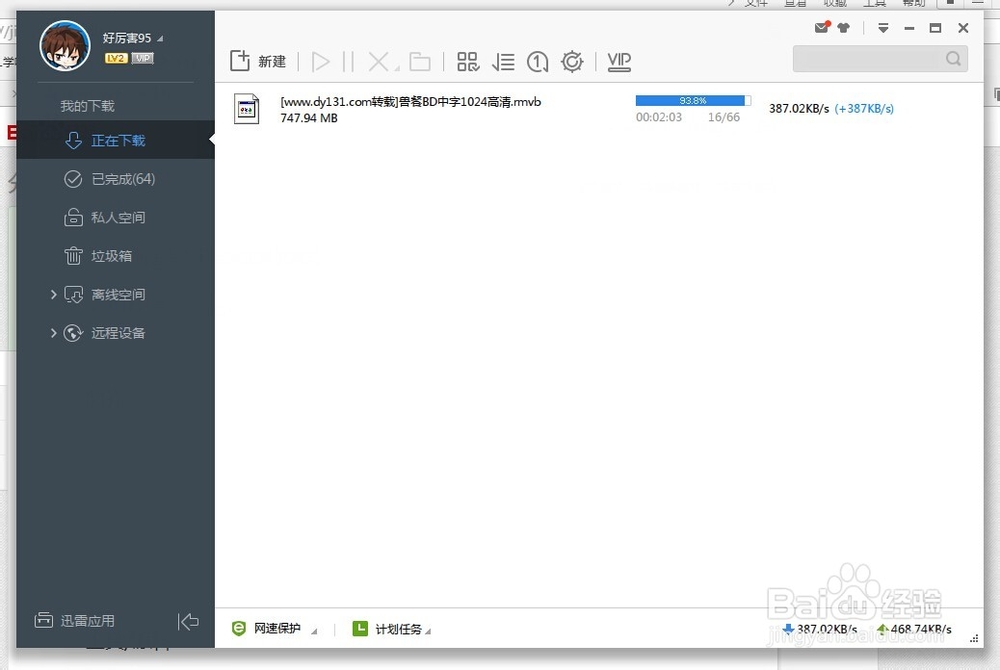Click the window resize grip

[x=974, y=638]
